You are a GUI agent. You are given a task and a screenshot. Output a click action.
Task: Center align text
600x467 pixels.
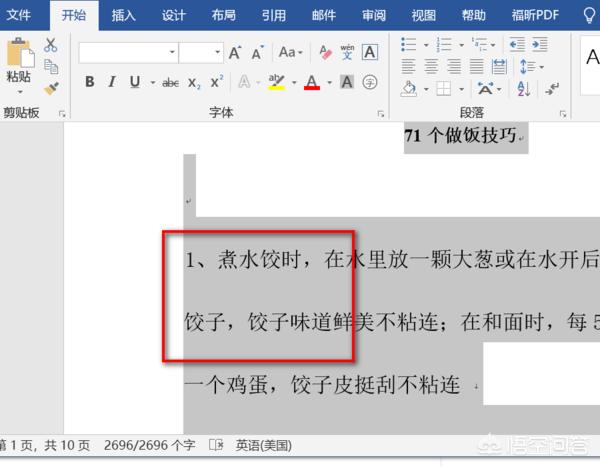pyautogui.click(x=431, y=67)
